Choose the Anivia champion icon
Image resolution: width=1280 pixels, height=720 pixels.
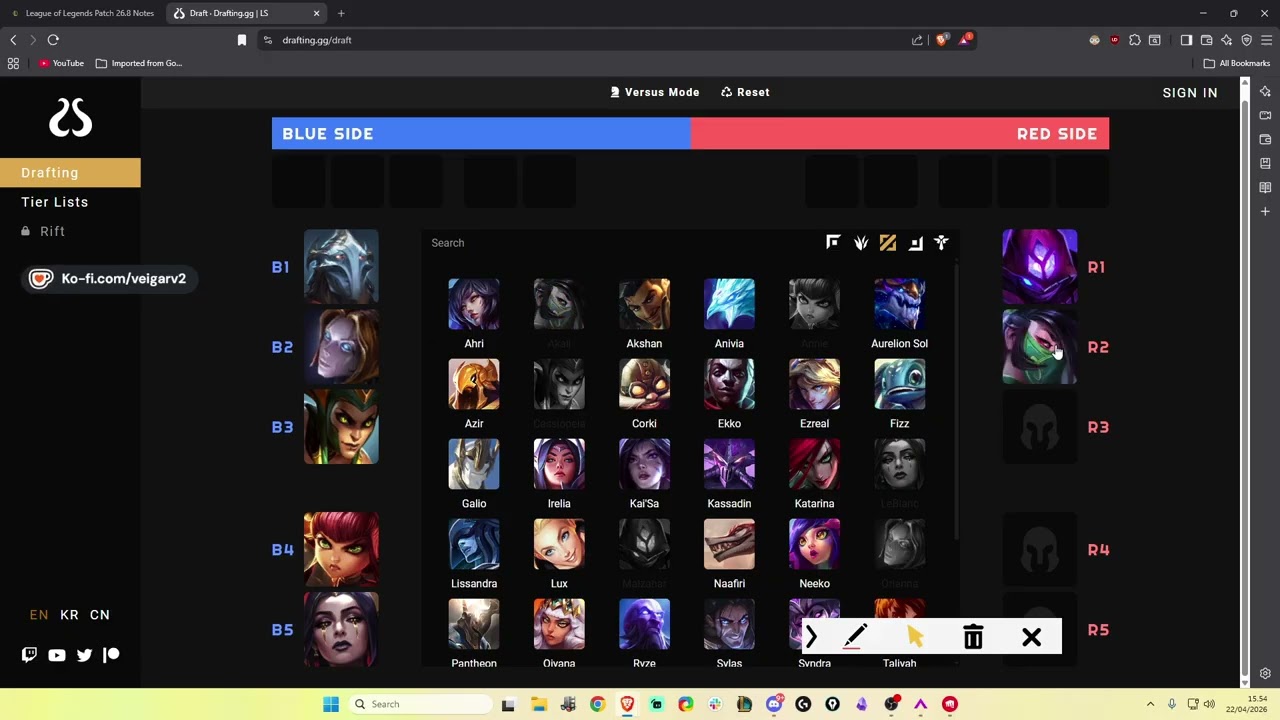tap(729, 304)
